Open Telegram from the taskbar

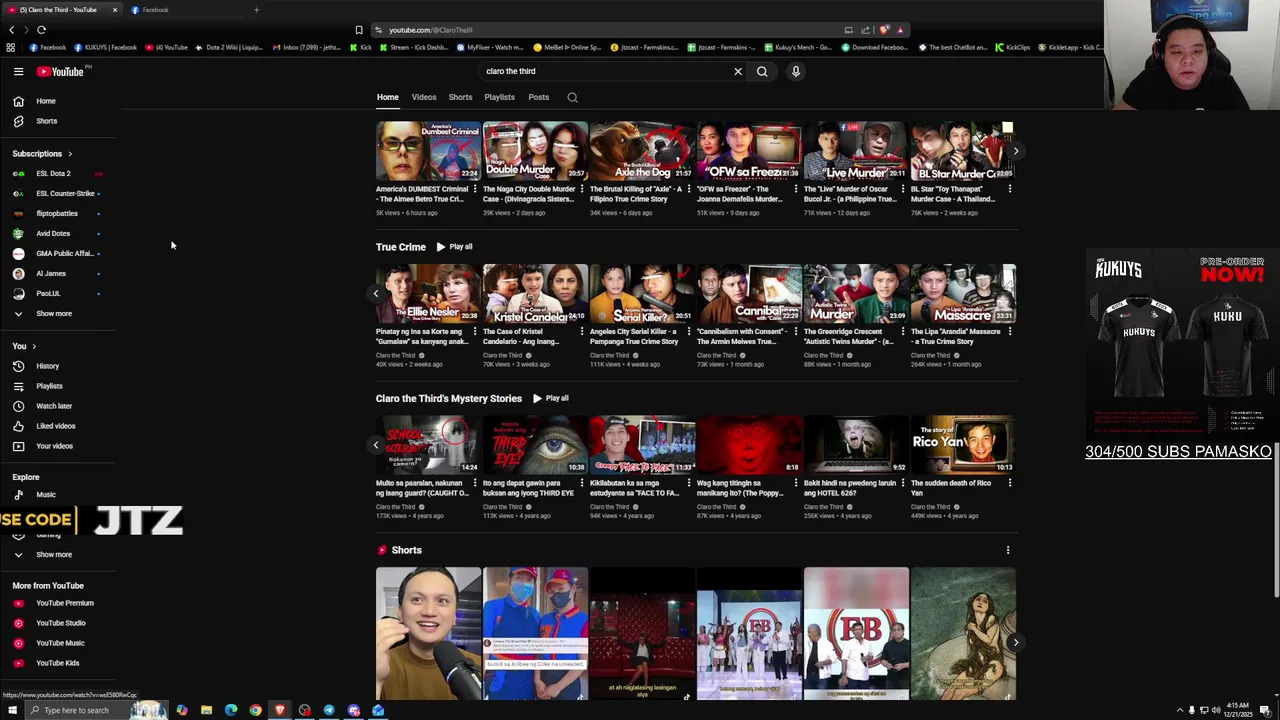[x=329, y=710]
